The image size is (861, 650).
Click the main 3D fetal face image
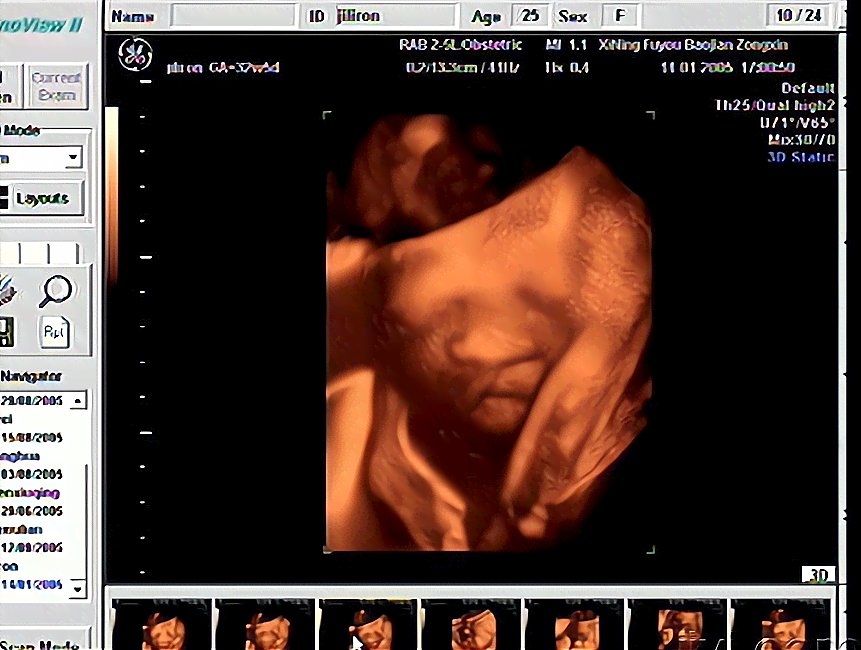489,332
